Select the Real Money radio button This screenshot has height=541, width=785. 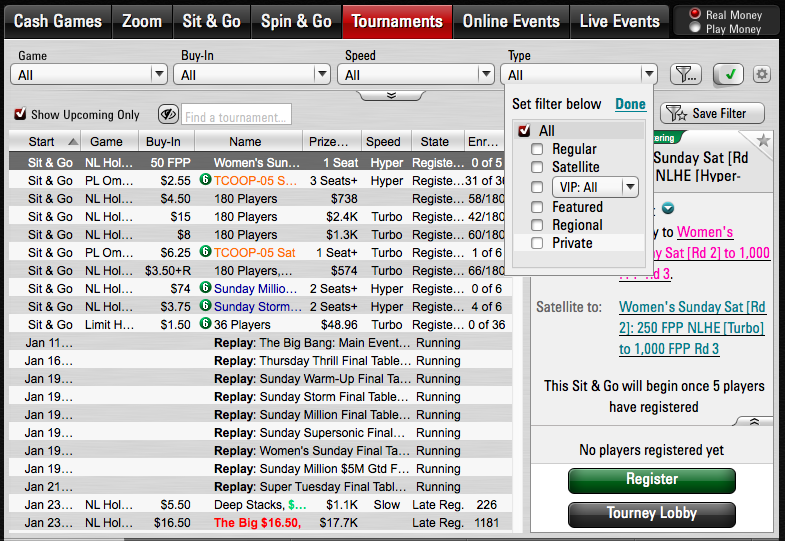tap(695, 14)
